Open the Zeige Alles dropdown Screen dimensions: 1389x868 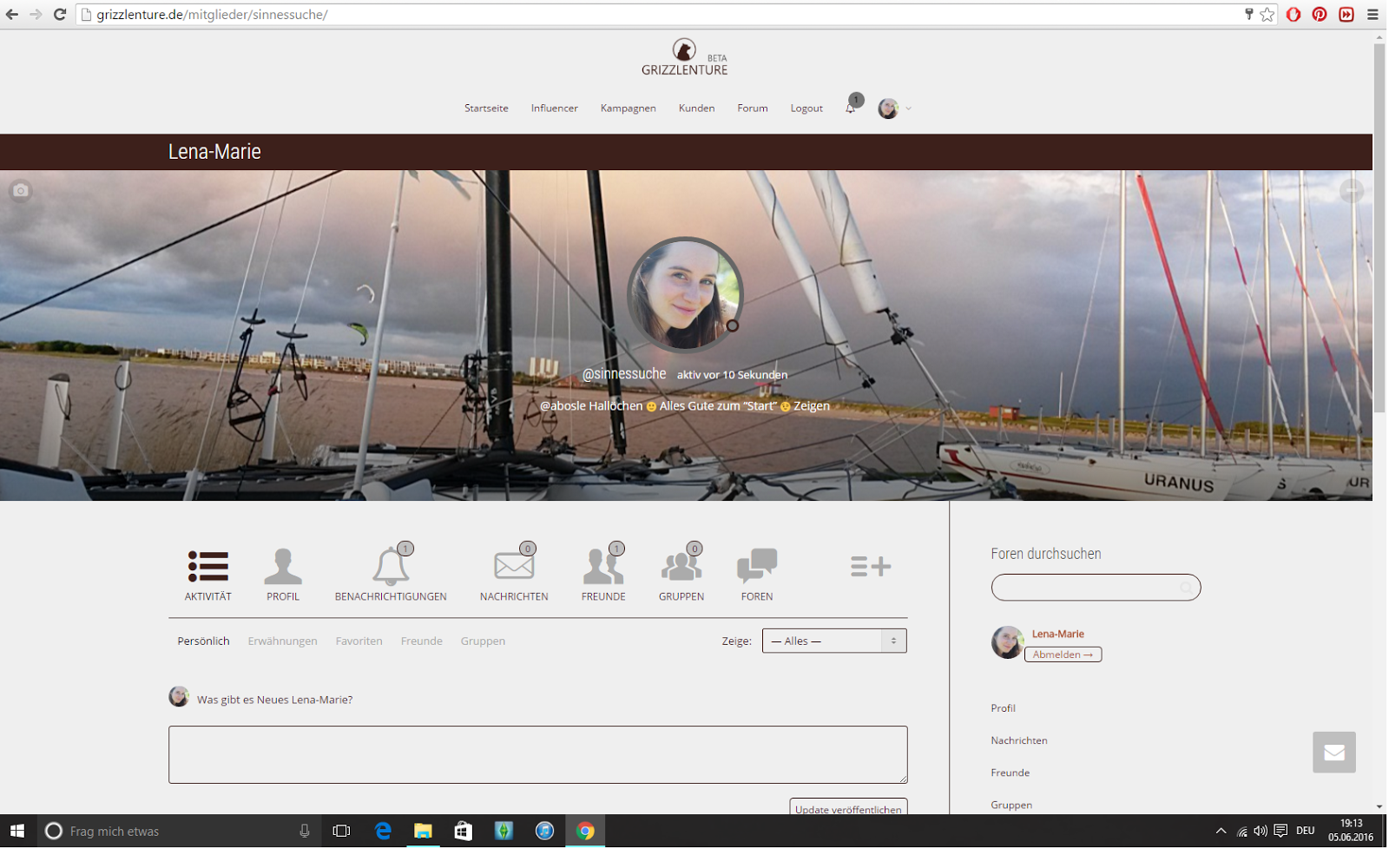[834, 641]
